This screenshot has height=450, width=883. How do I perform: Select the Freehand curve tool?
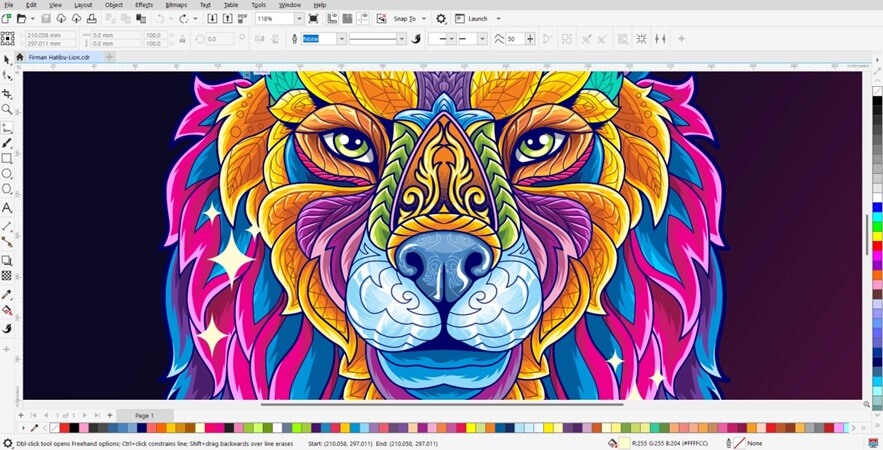[x=7, y=128]
